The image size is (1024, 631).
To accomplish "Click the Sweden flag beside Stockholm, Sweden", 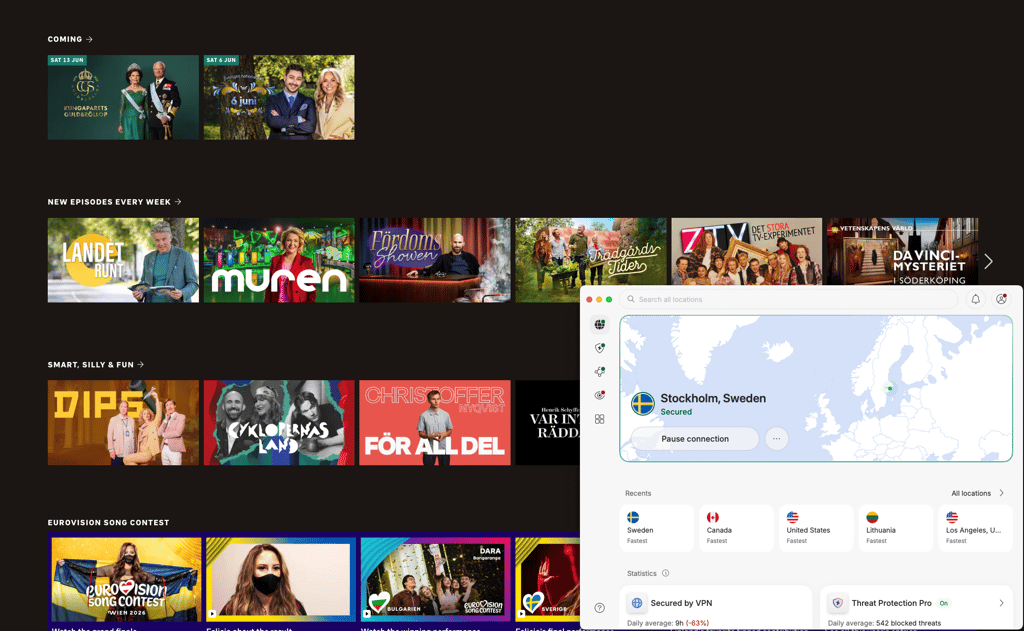I will (x=643, y=404).
